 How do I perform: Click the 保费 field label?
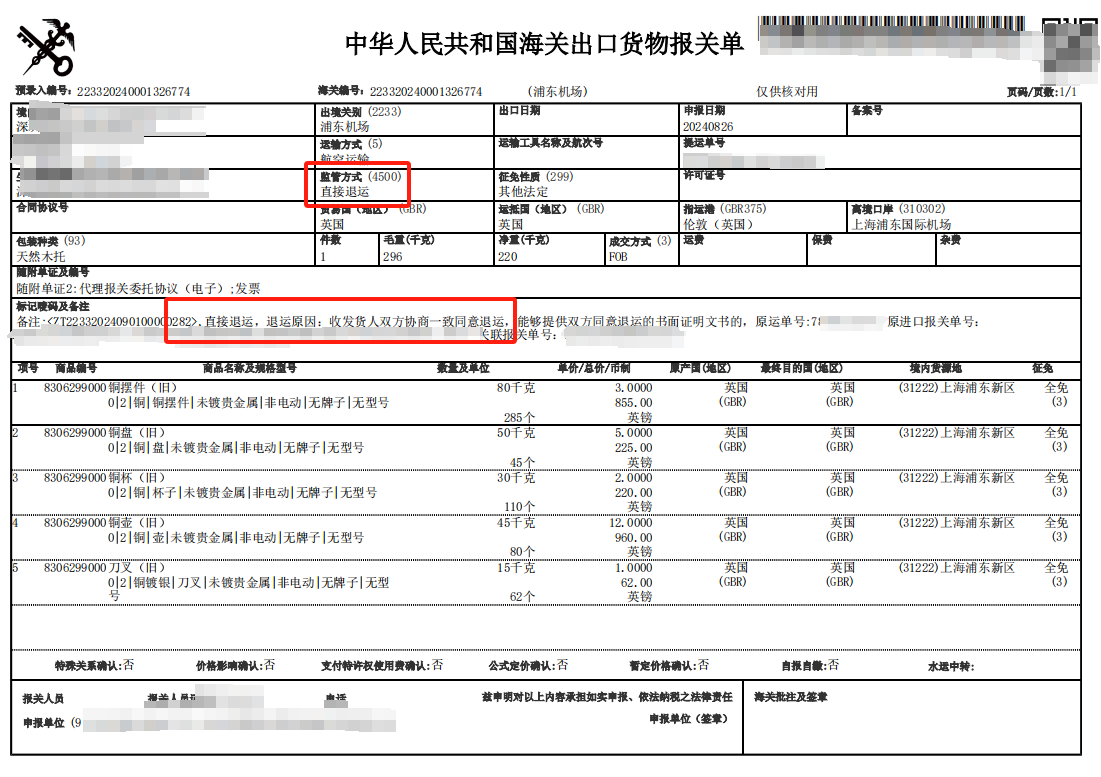click(822, 240)
